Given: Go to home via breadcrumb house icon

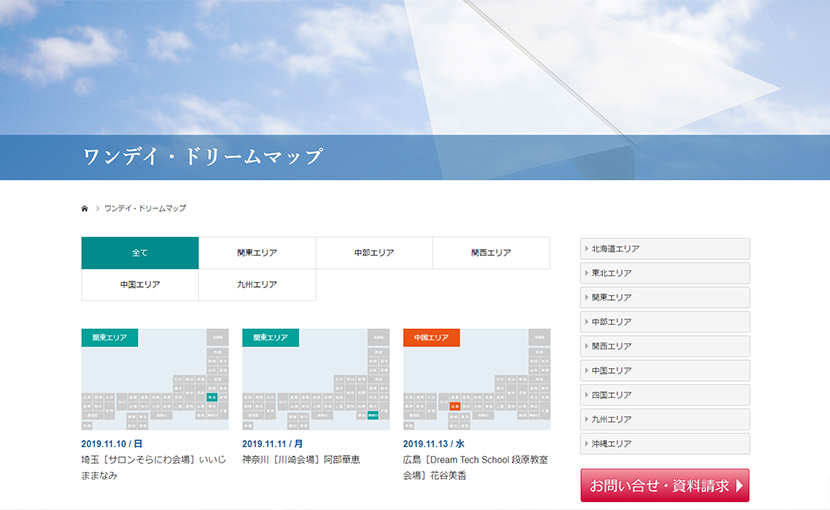Looking at the screenshot, I should pos(84,209).
